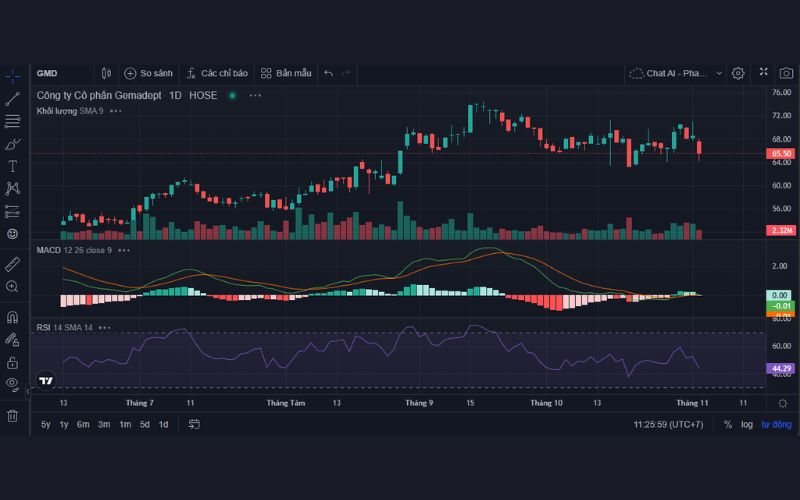Screen dimensions: 800x500
Task: Open the Chat AI layout dropdown
Action: (676, 73)
